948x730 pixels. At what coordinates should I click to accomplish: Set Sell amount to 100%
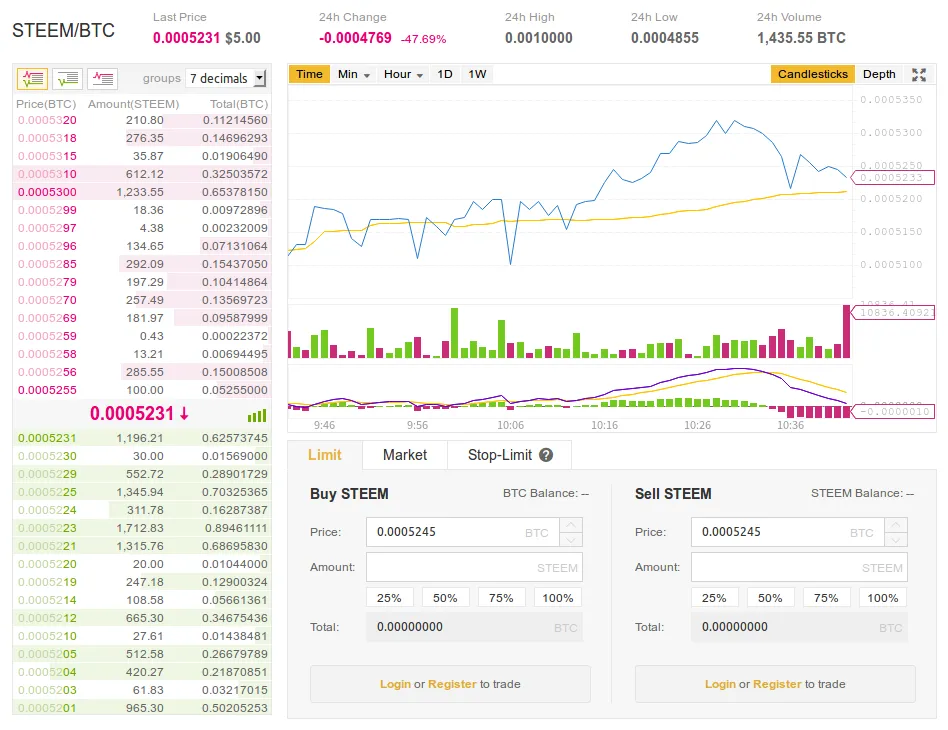(883, 598)
